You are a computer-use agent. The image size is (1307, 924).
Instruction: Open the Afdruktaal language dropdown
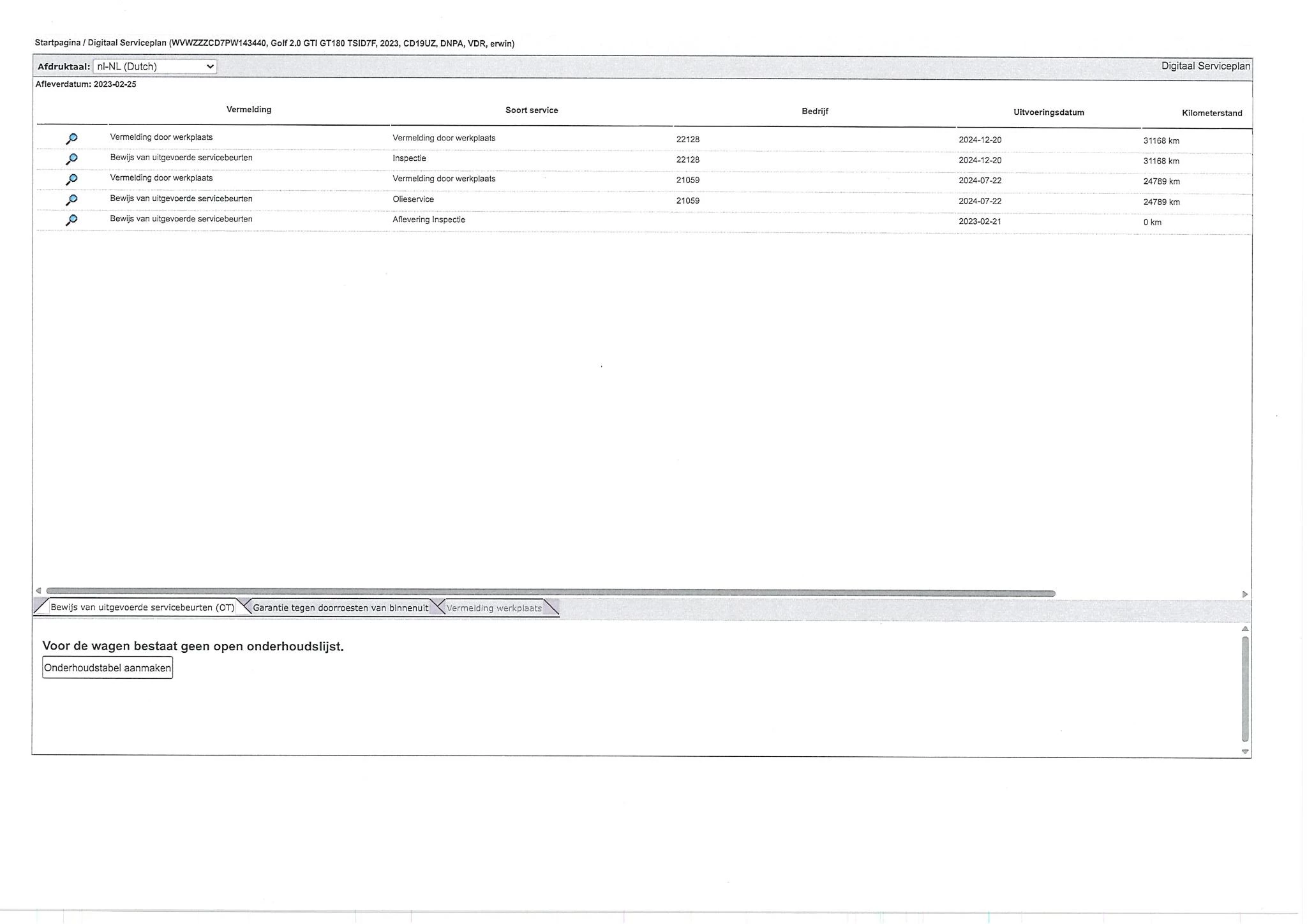[154, 66]
